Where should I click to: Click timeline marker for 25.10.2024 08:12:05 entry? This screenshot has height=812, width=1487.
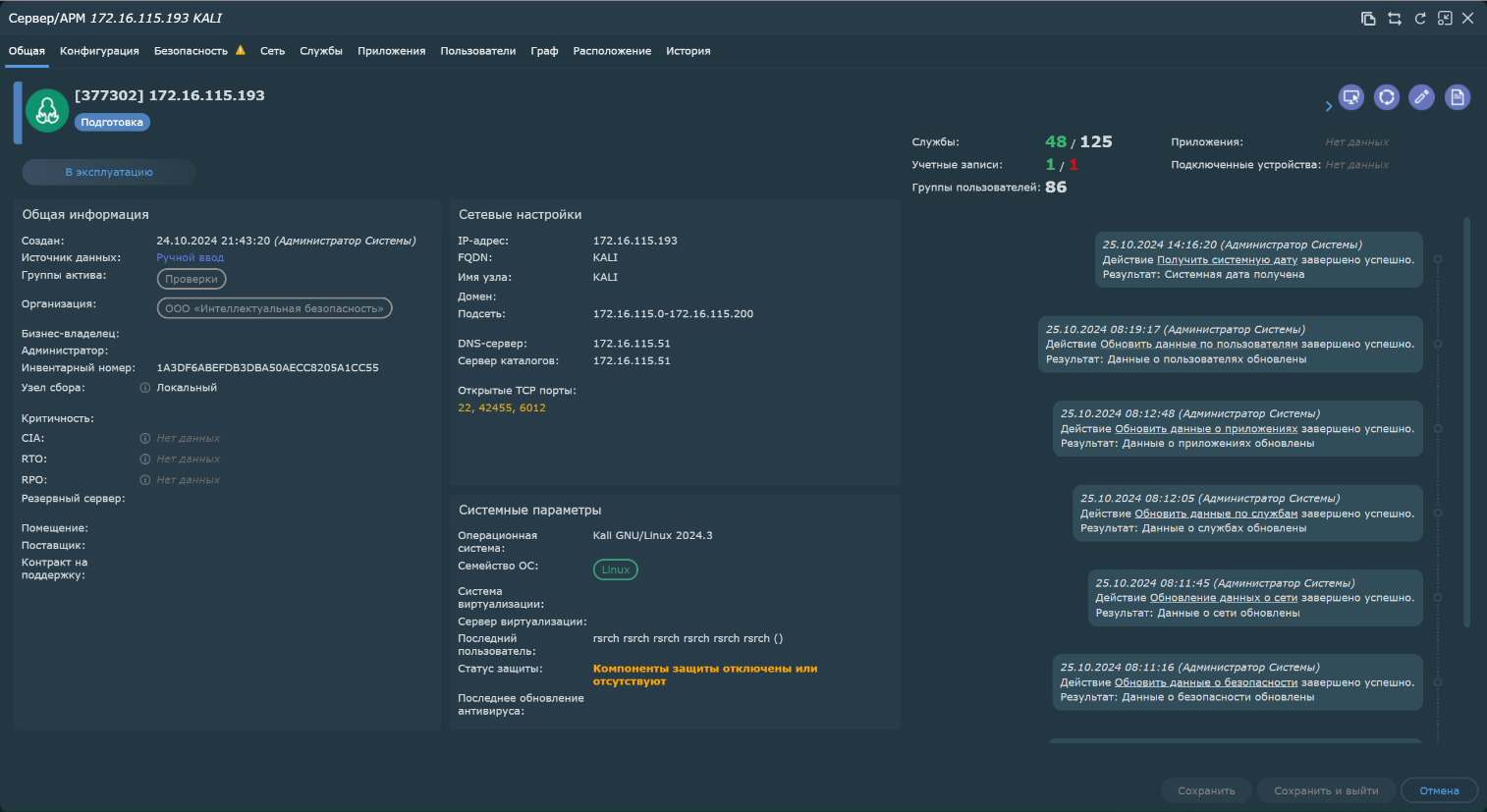tap(1438, 514)
